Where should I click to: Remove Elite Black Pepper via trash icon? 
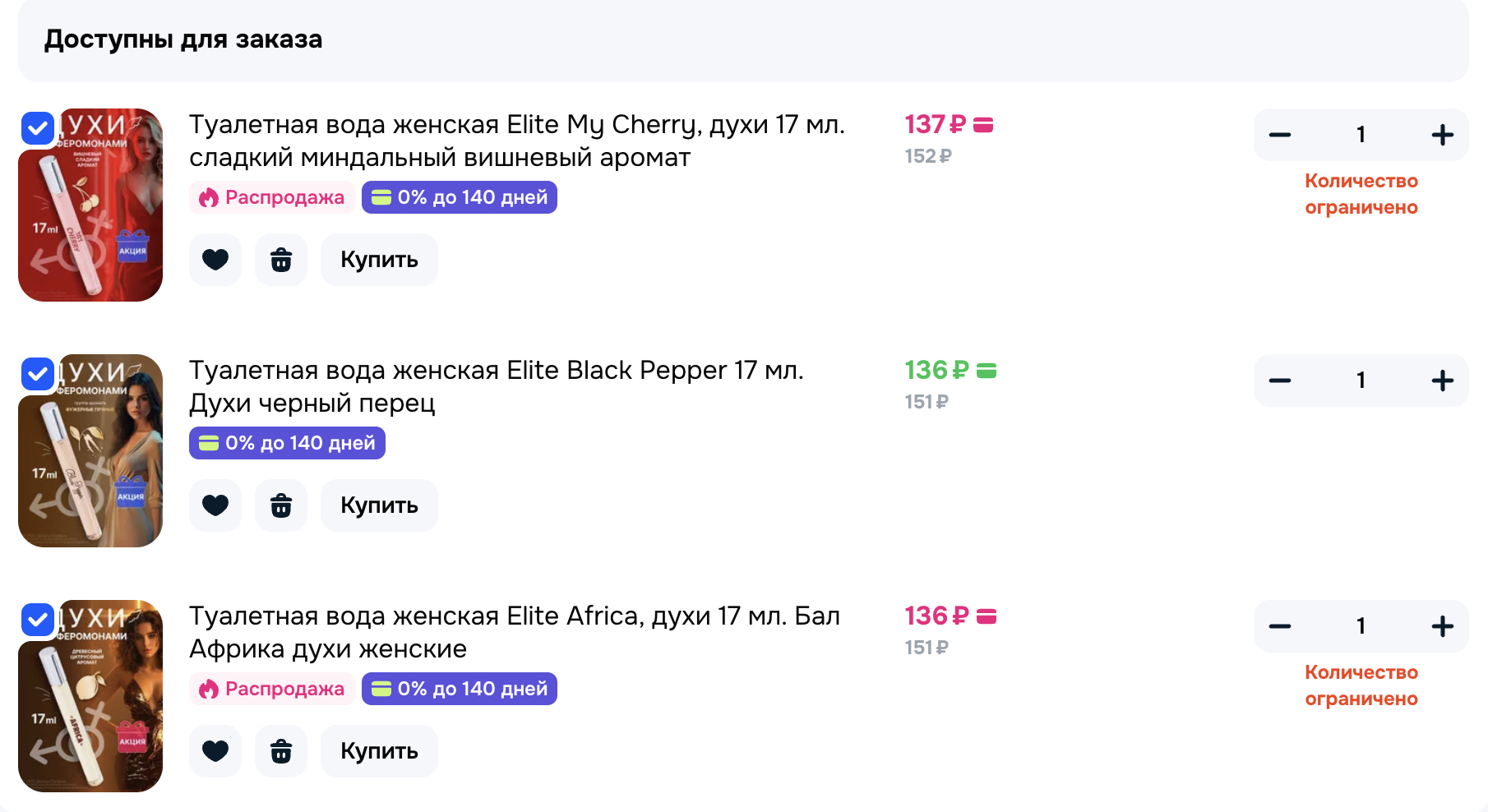(281, 505)
